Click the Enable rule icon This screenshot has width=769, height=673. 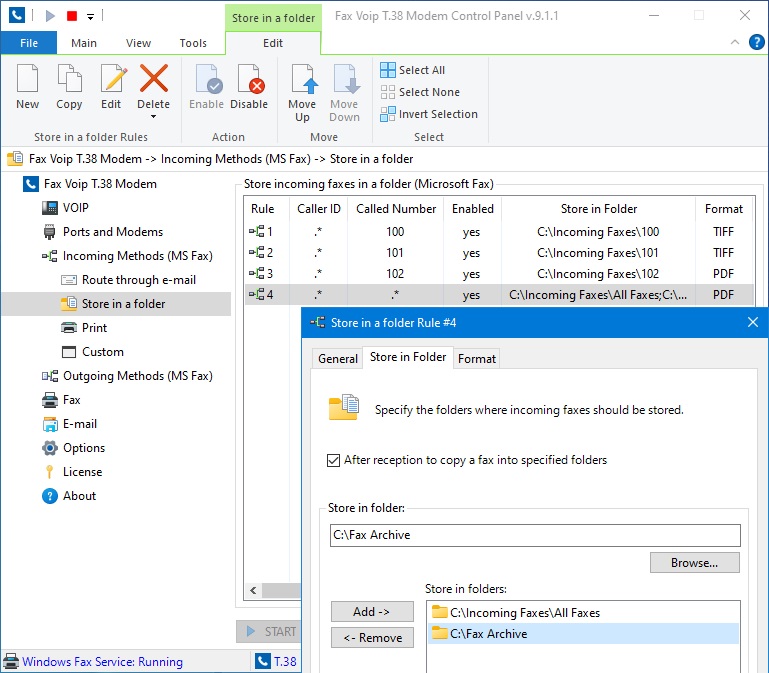208,78
